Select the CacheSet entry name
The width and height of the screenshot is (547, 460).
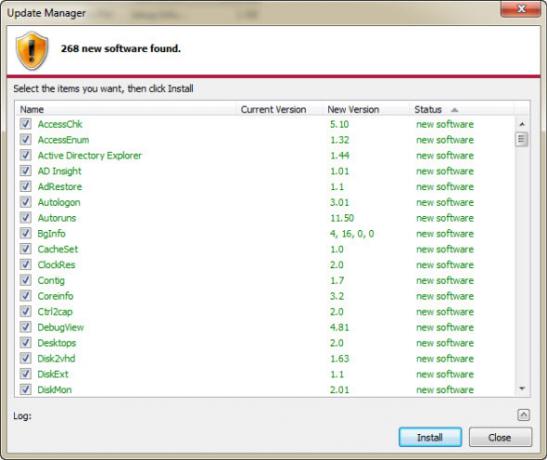click(58, 249)
